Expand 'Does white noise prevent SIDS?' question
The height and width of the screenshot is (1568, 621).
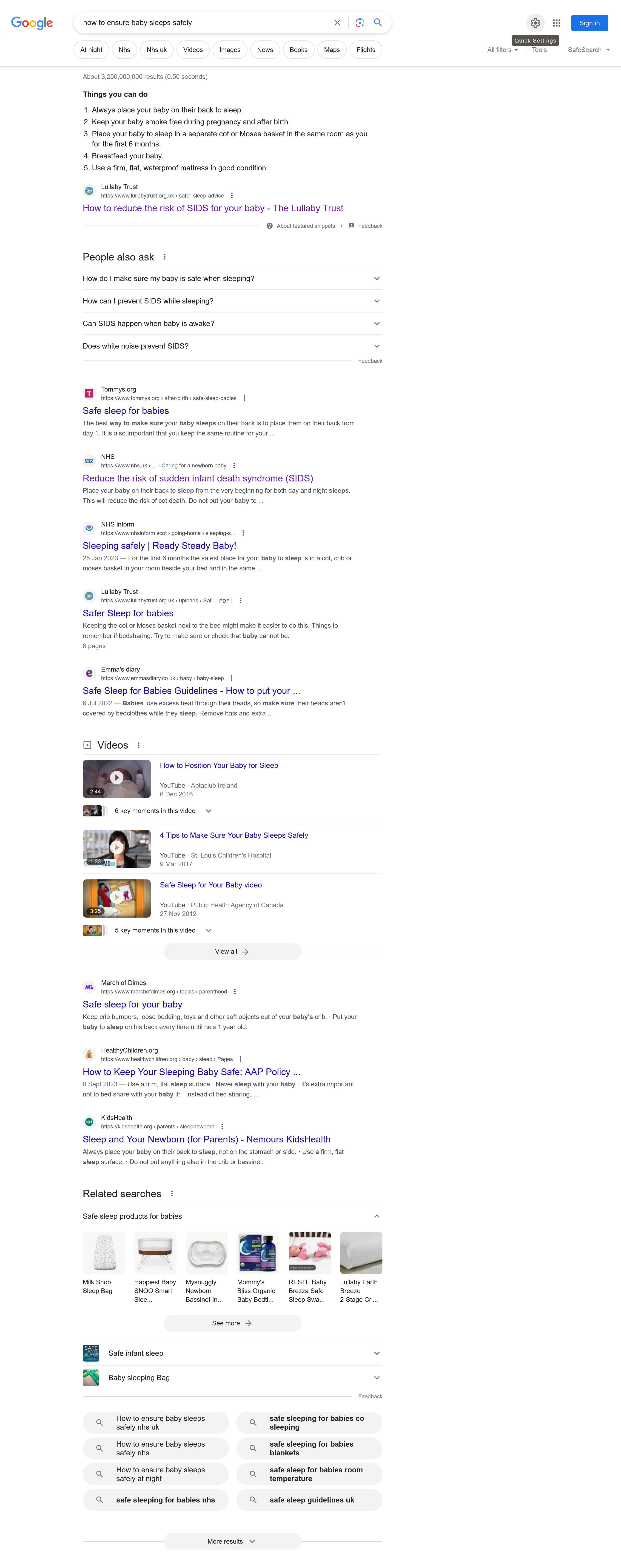pyautogui.click(x=376, y=346)
